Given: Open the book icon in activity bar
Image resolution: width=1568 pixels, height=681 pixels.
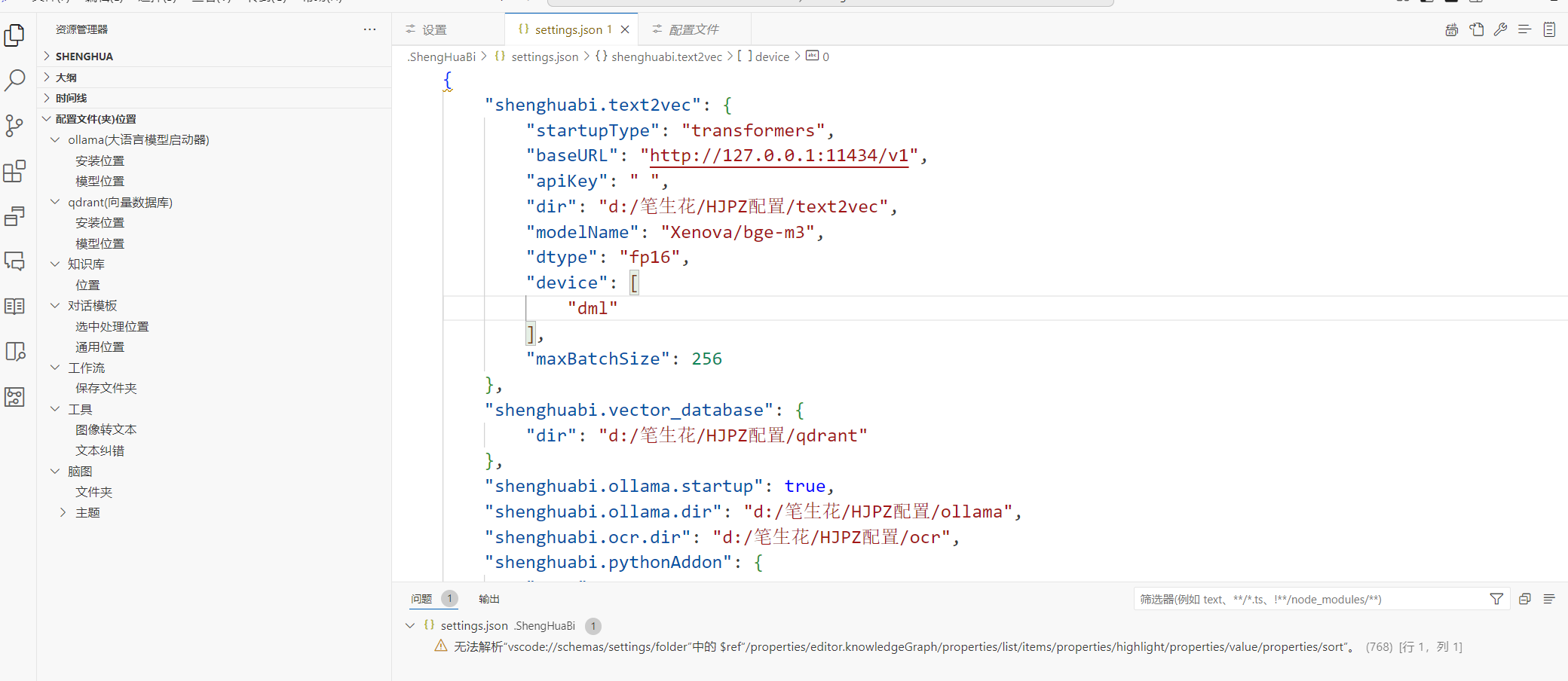Looking at the screenshot, I should (x=14, y=307).
